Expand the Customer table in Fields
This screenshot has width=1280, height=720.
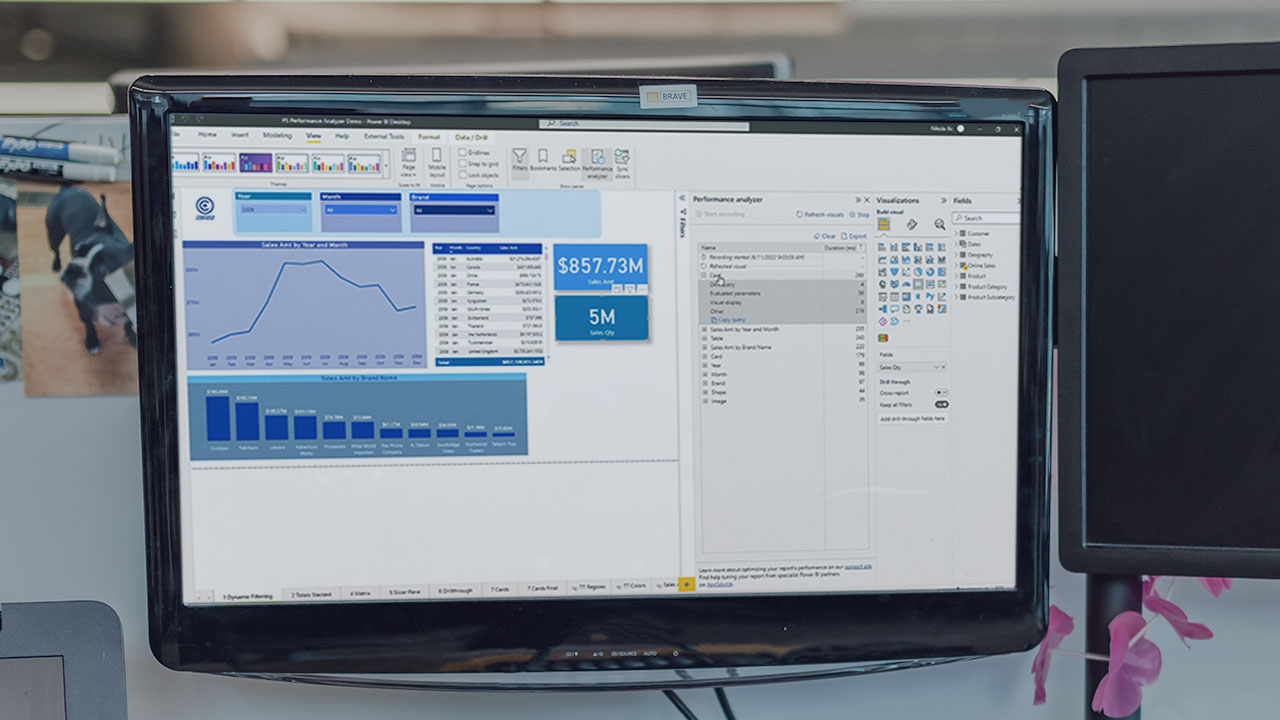[x=956, y=233]
